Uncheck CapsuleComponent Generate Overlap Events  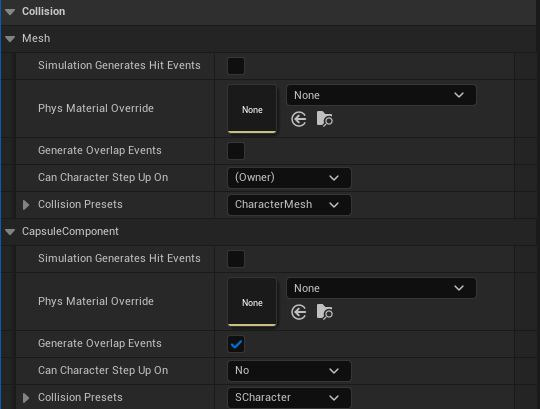236,344
